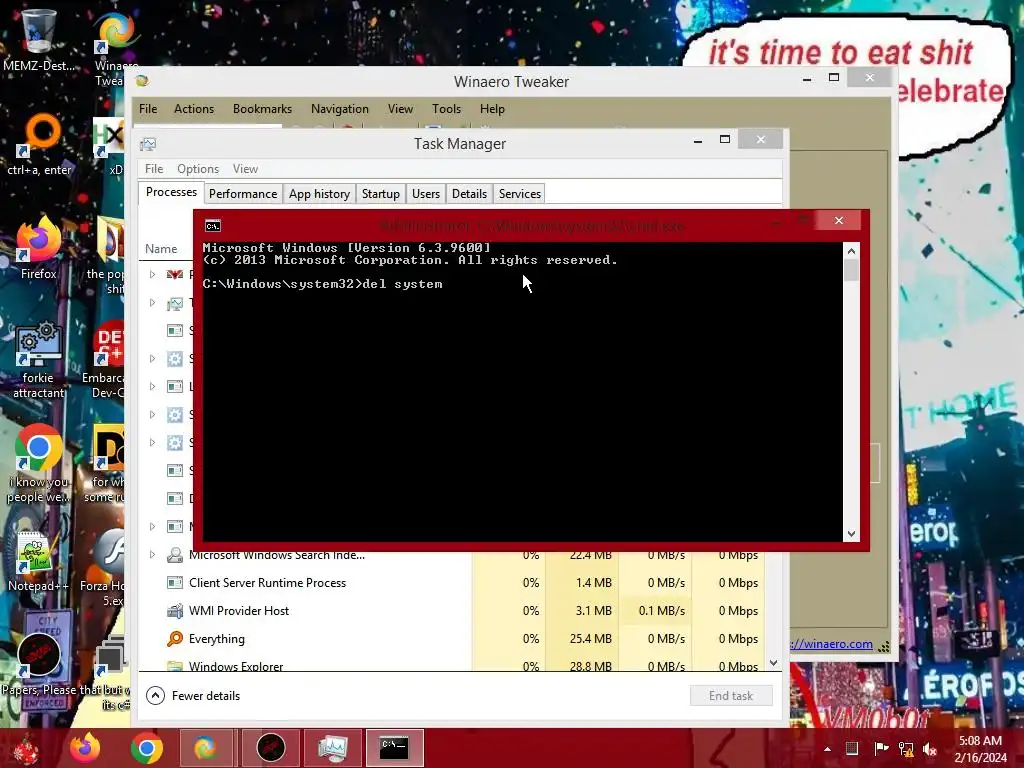The width and height of the screenshot is (1024, 768).
Task: Open the Winaero Tweaker desktop shortcut
Action: (x=115, y=49)
